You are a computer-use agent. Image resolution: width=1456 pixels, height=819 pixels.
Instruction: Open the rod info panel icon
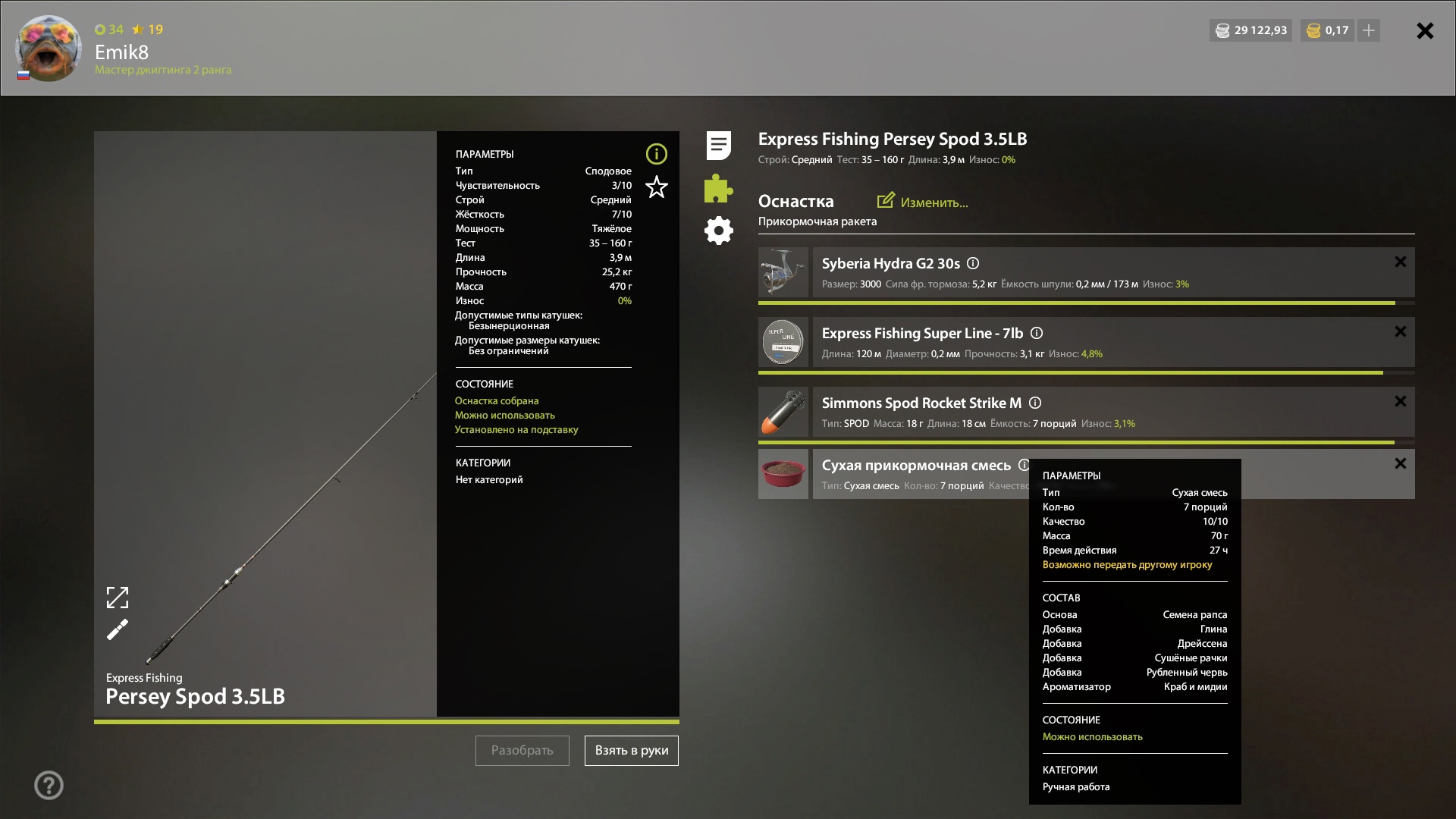pos(657,154)
